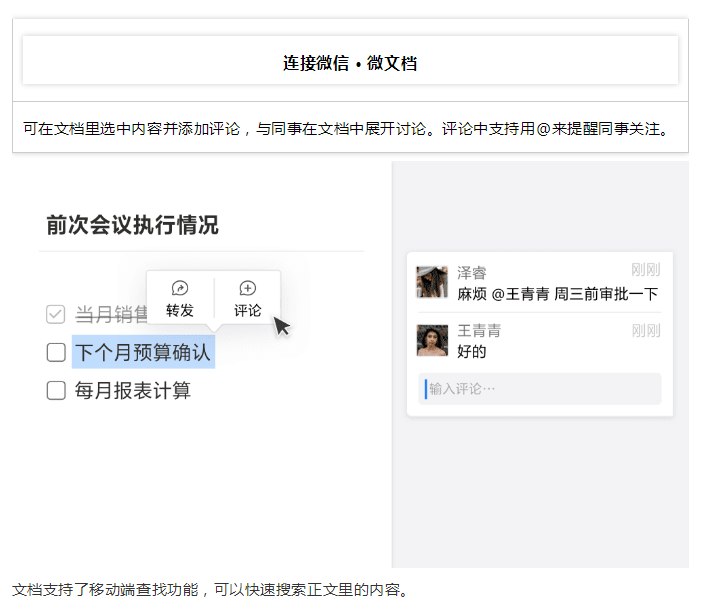Click the sentence about 移动端查找功能
Viewport: 704px width, 608px height.
coord(210,590)
